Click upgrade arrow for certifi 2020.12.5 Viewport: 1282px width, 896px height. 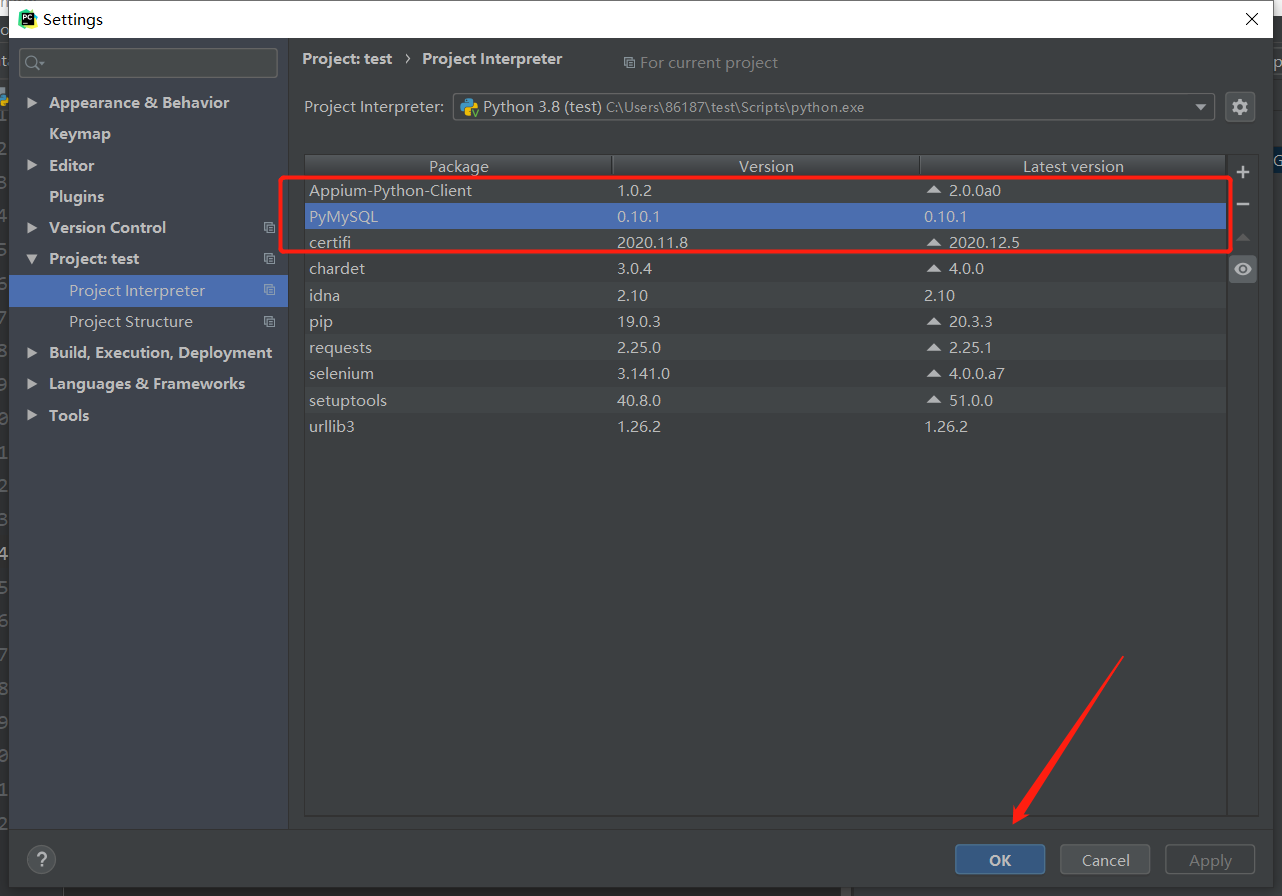pyautogui.click(x=934, y=242)
